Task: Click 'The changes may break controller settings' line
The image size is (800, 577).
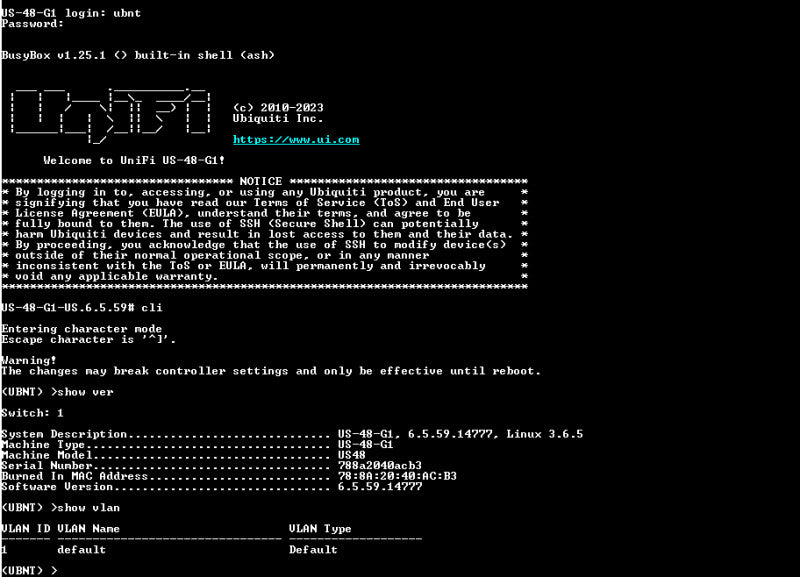Action: coord(271,371)
